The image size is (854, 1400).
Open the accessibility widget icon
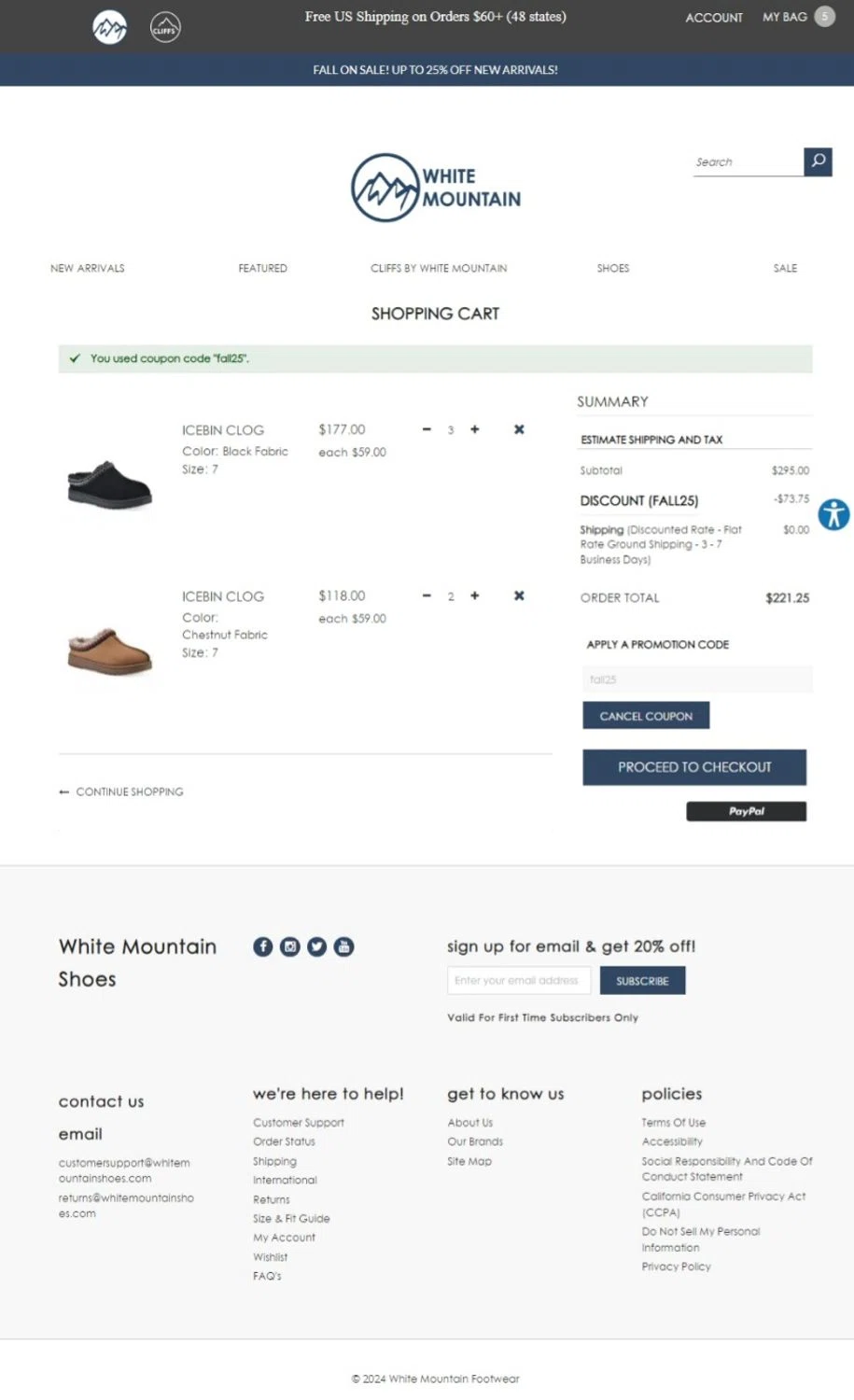point(833,514)
